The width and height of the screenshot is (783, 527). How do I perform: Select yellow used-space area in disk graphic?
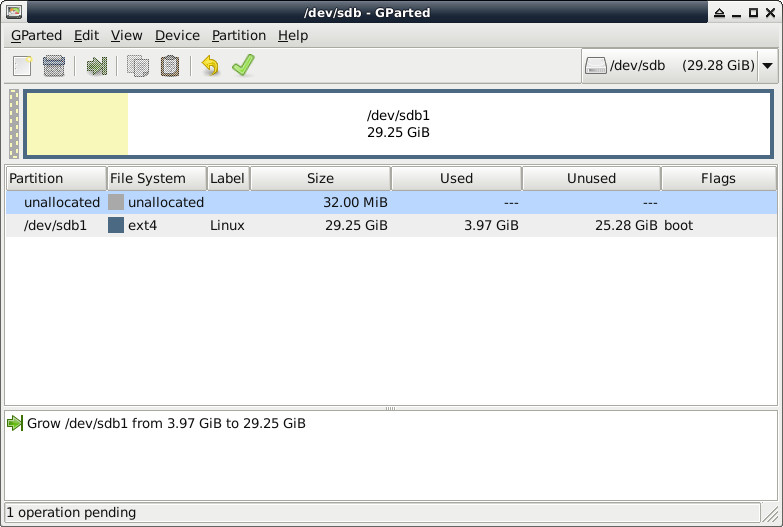(77, 124)
